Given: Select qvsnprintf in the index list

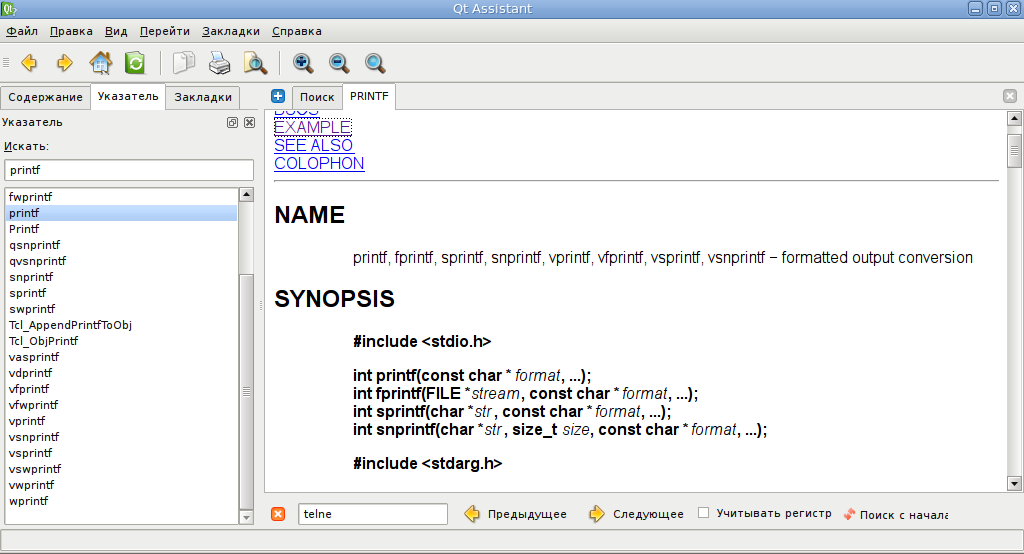Looking at the screenshot, I should [121, 261].
